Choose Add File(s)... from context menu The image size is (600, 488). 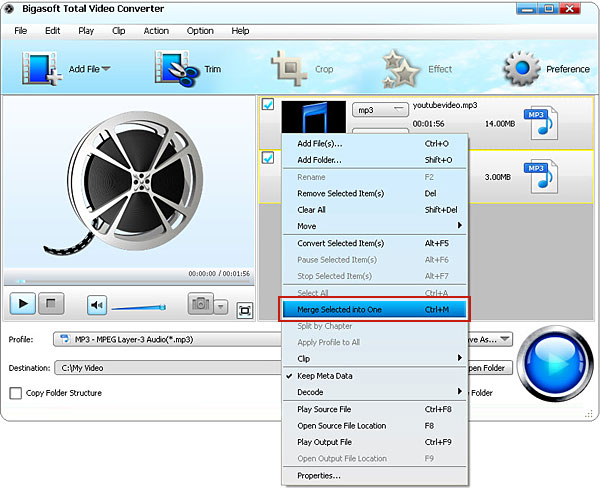click(374, 144)
